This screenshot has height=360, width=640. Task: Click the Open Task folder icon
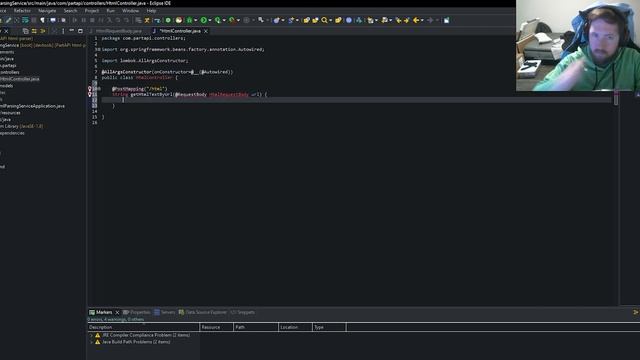(x=315, y=20)
